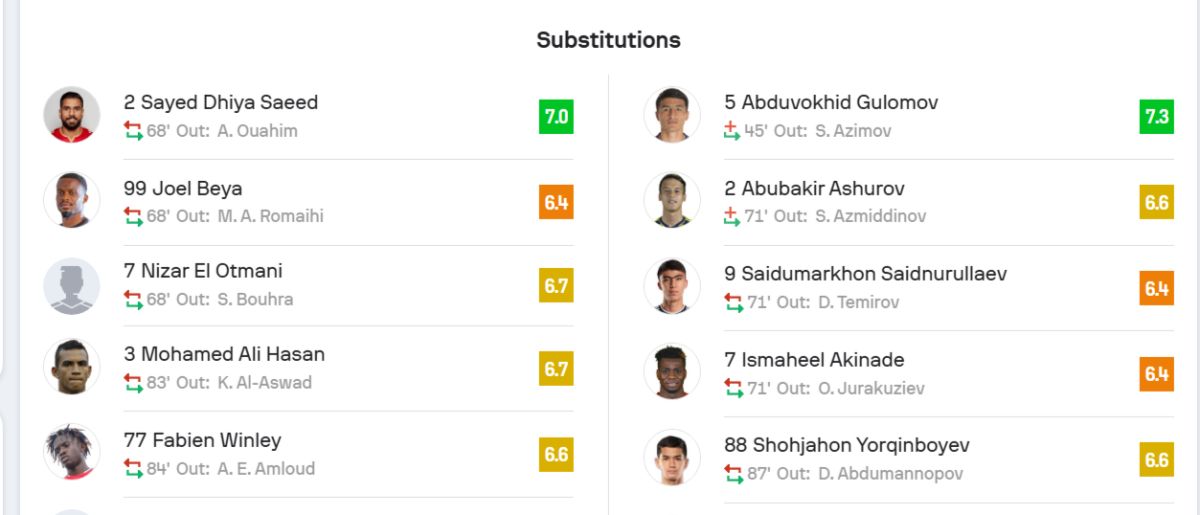Open Sayed Dhiya Saeed's player photo
This screenshot has height=515, width=1200.
point(72,115)
